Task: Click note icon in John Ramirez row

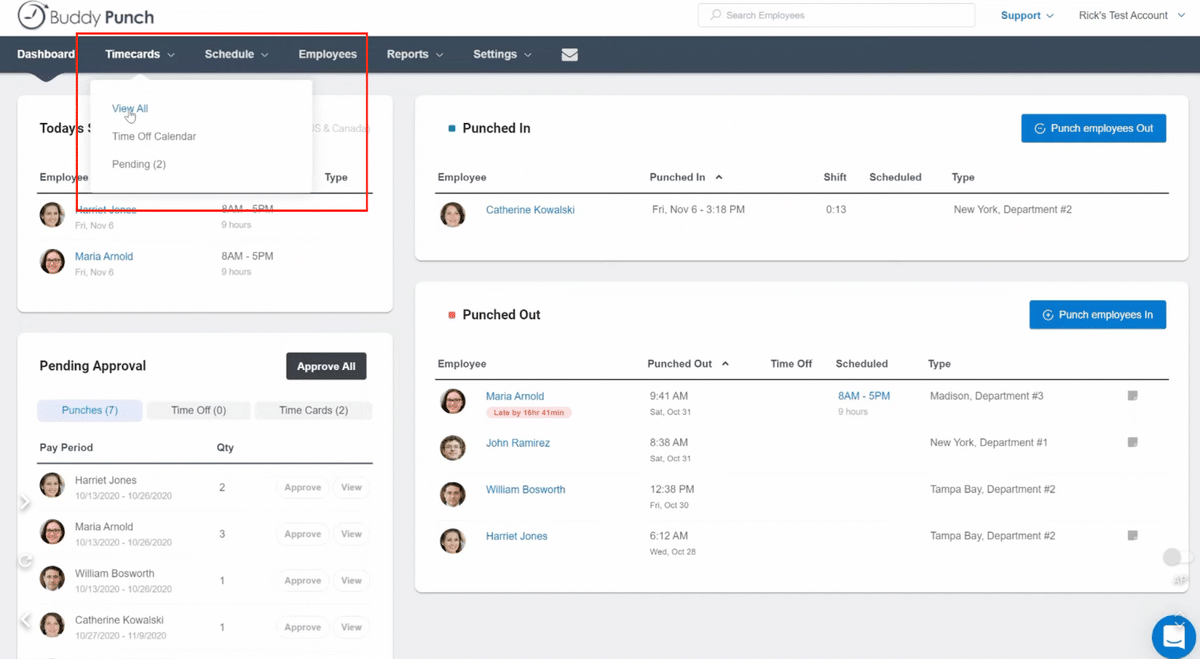Action: tap(1133, 442)
